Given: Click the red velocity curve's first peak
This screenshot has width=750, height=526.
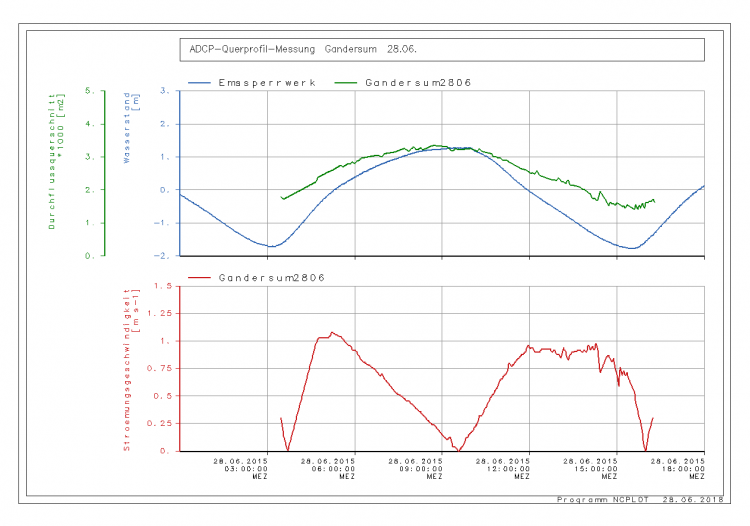Looking at the screenshot, I should (332, 333).
